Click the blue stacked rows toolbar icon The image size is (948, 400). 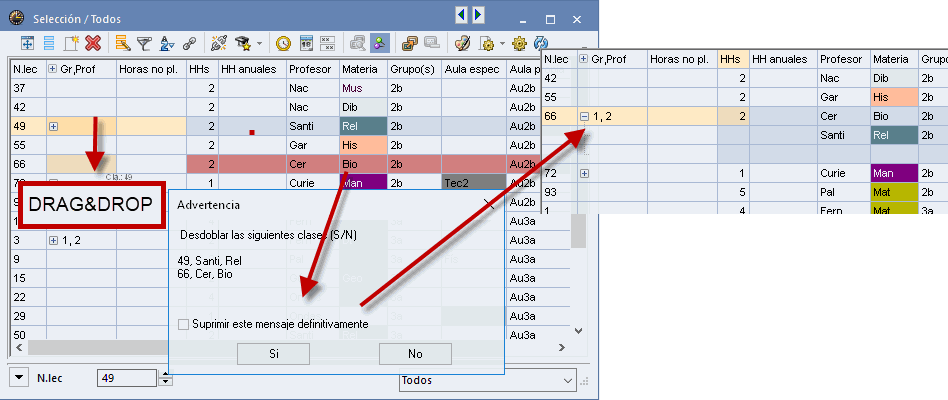coord(49,43)
